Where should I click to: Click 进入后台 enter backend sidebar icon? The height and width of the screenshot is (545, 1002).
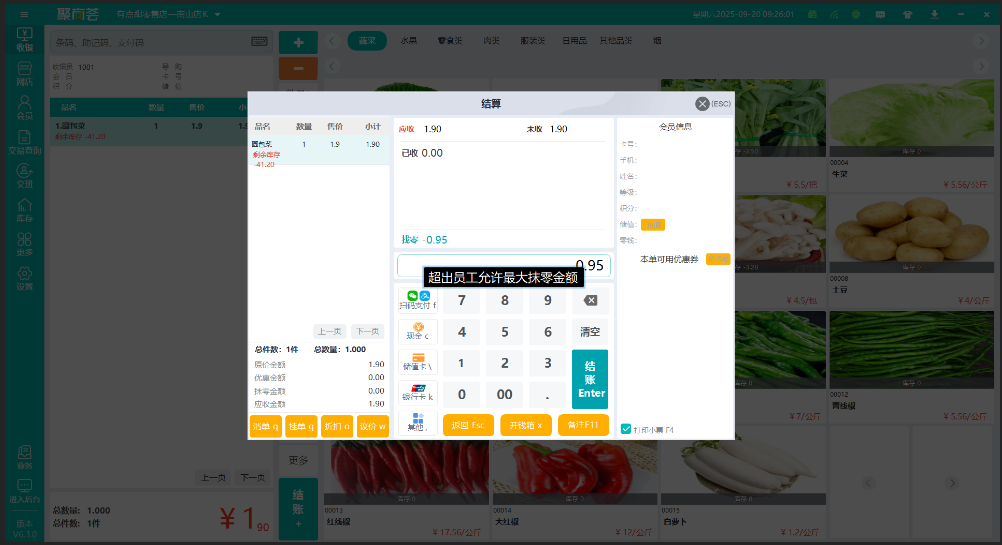tap(24, 491)
